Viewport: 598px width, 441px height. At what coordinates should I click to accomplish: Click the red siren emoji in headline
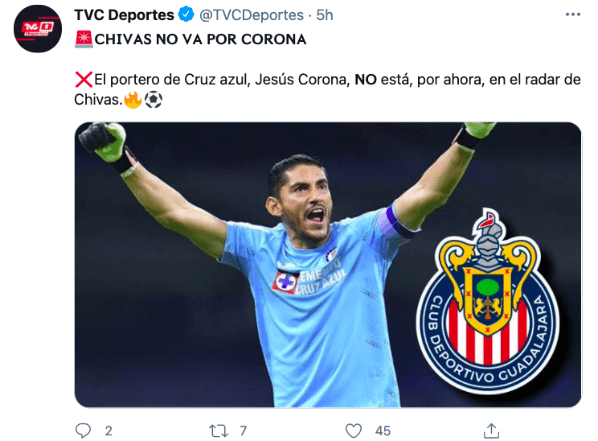(84, 39)
